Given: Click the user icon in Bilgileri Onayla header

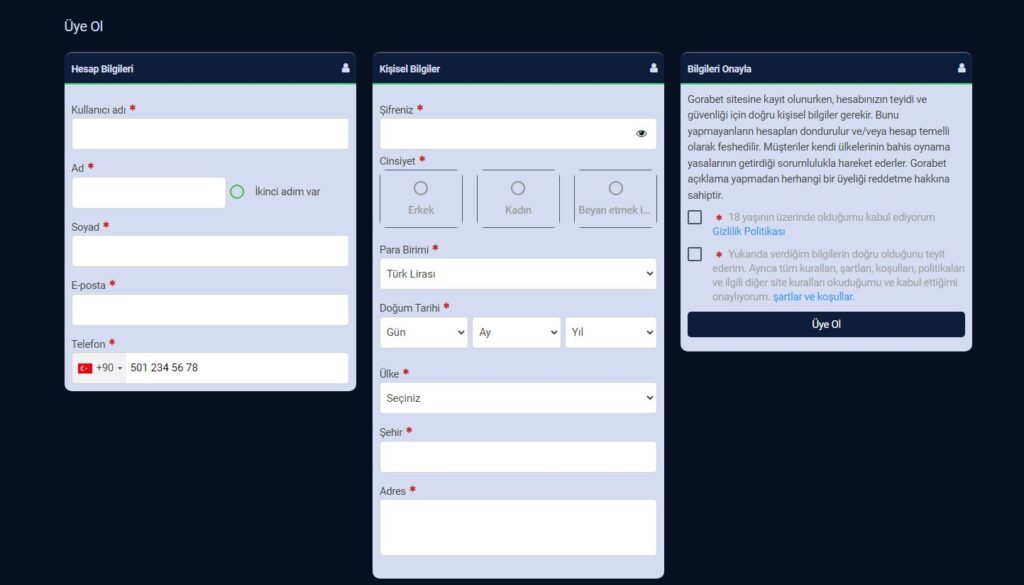Looking at the screenshot, I should (961, 68).
